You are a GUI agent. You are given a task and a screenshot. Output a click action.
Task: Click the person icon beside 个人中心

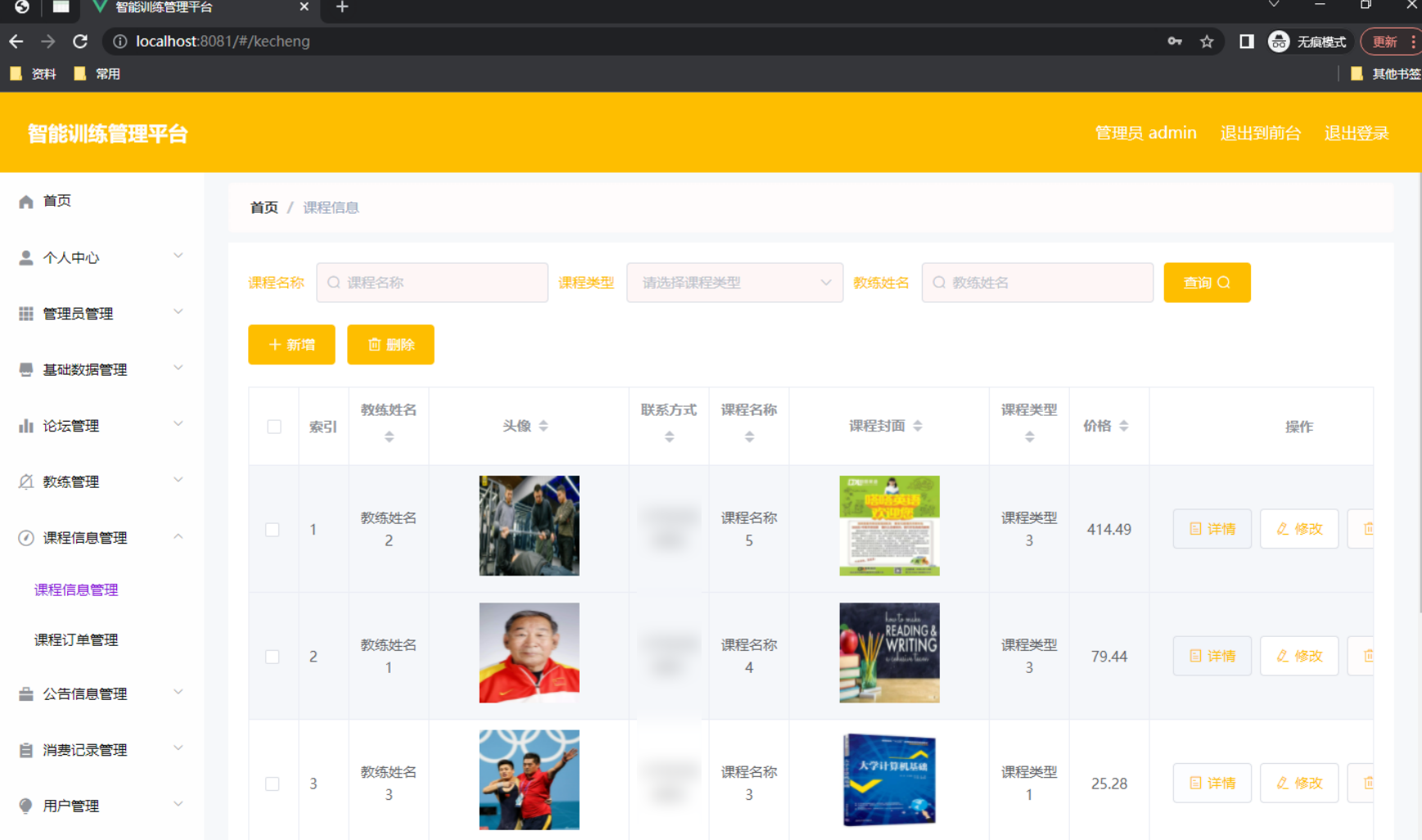pyautogui.click(x=26, y=258)
